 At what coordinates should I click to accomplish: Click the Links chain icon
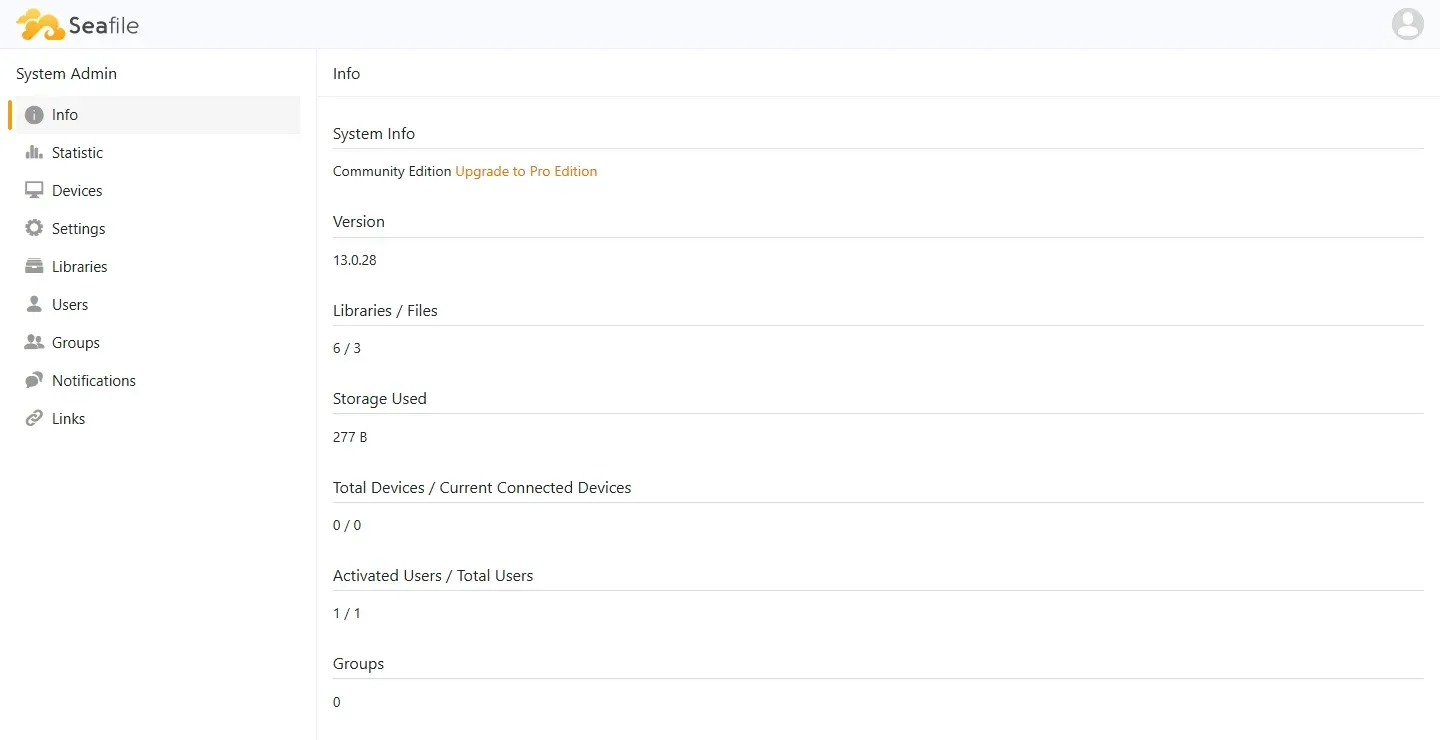34,419
